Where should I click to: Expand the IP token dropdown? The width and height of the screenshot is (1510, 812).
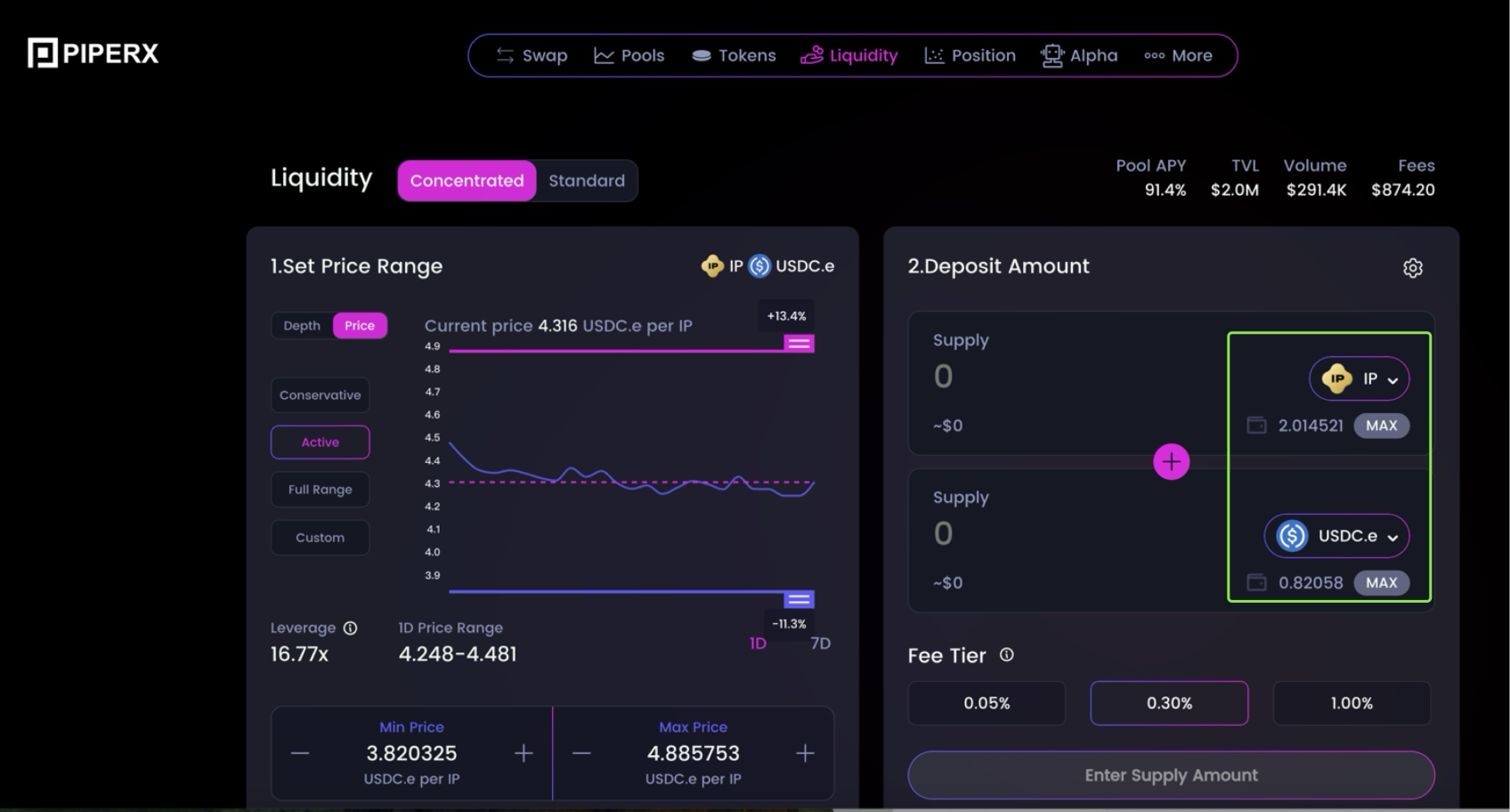(x=1359, y=379)
